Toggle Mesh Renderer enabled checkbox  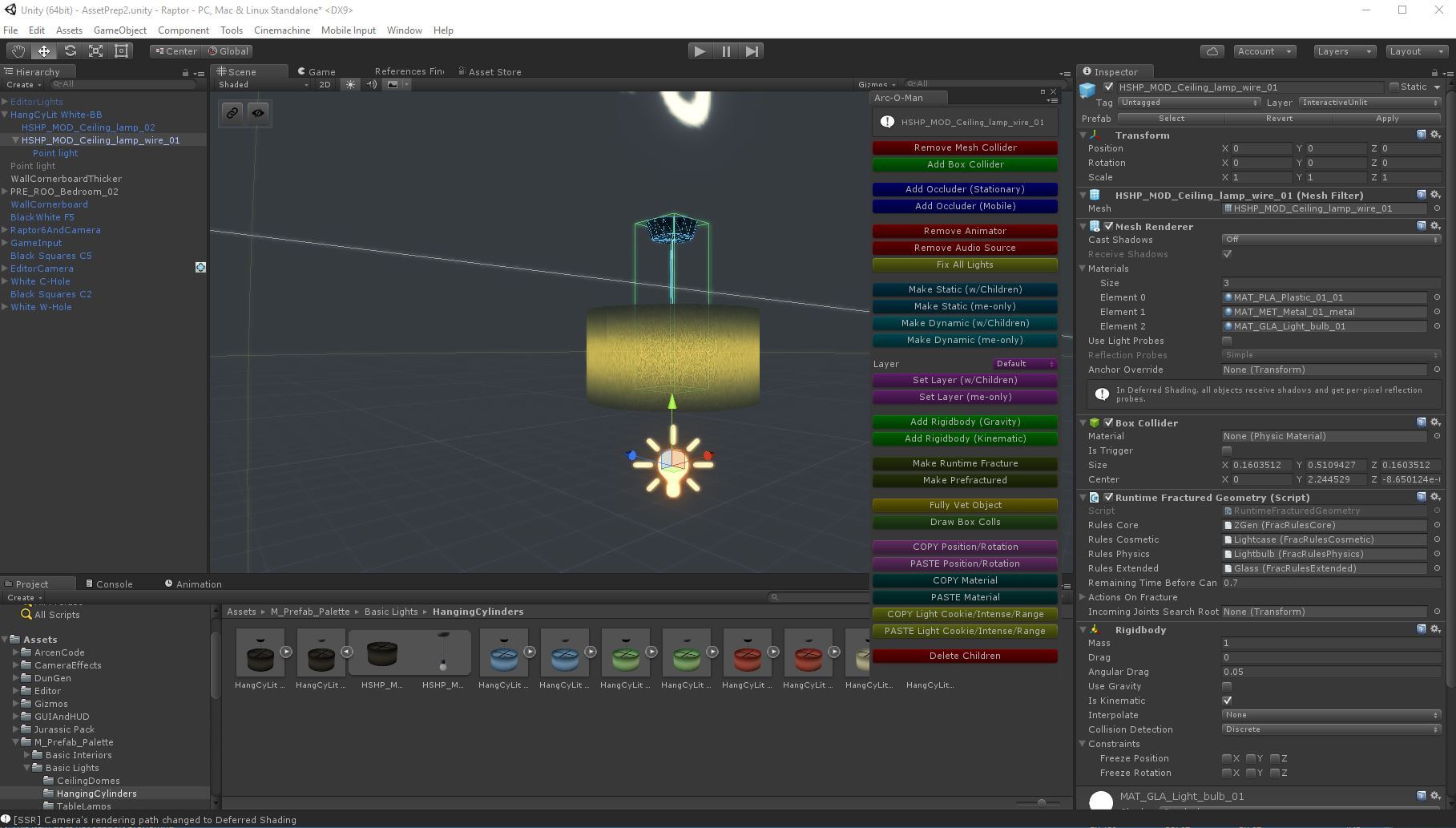[x=1108, y=226]
